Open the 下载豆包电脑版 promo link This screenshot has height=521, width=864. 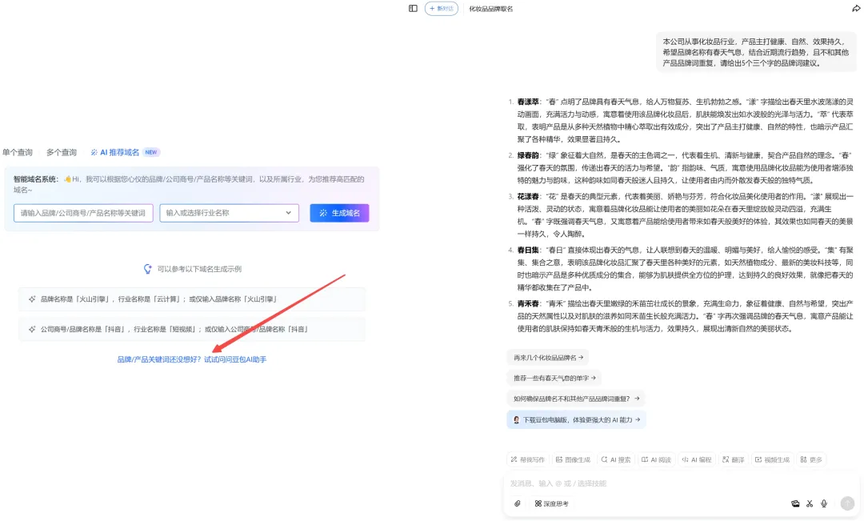pyautogui.click(x=576, y=419)
